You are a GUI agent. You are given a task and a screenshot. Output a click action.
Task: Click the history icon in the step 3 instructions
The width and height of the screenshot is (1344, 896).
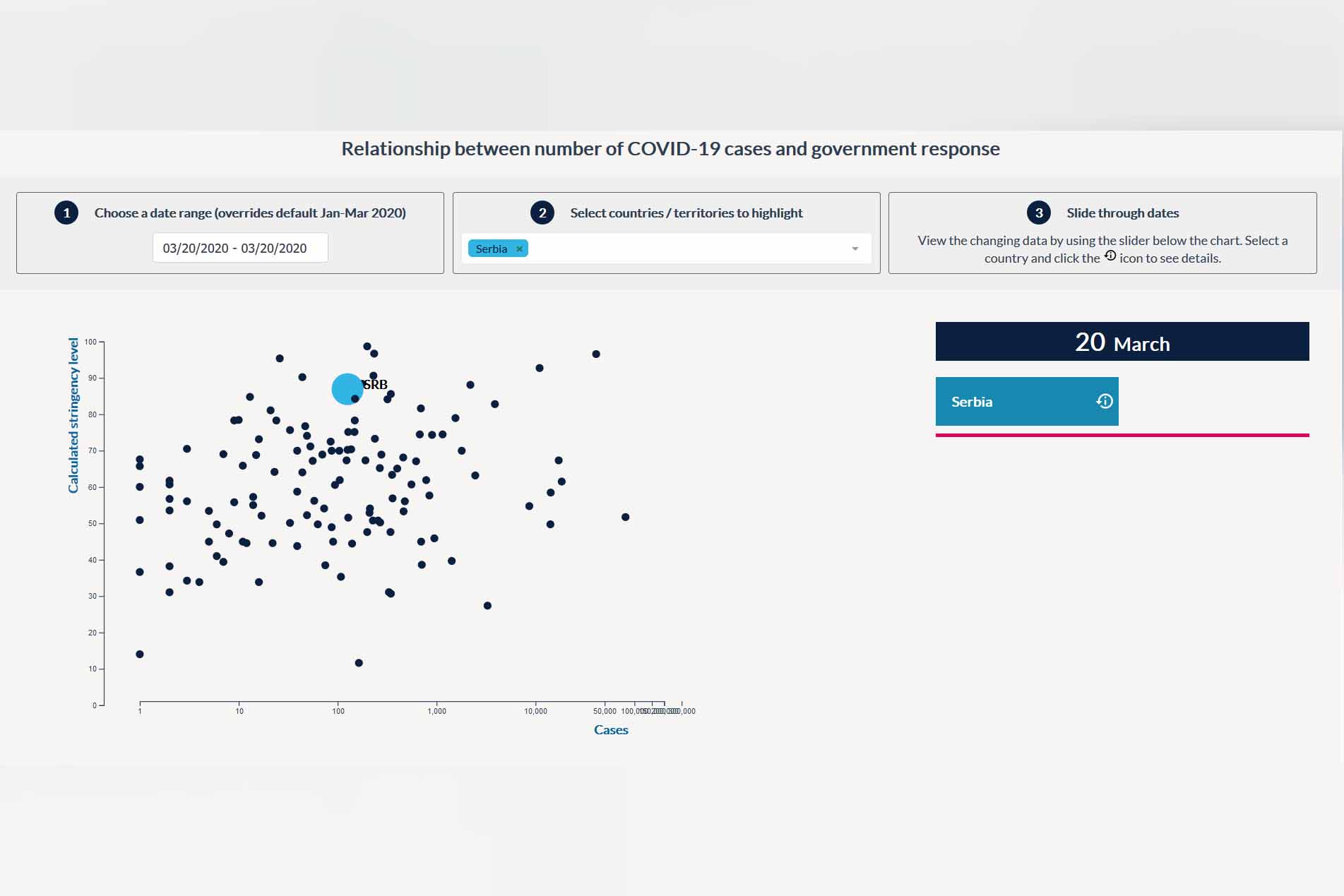[x=1110, y=256]
